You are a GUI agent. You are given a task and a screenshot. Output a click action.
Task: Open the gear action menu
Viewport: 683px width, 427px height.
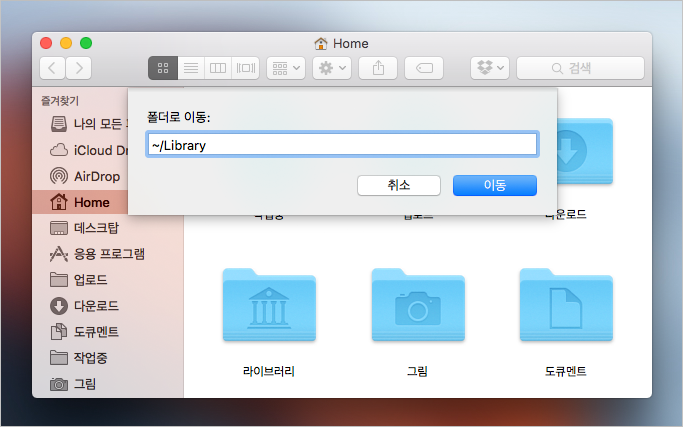click(x=332, y=68)
